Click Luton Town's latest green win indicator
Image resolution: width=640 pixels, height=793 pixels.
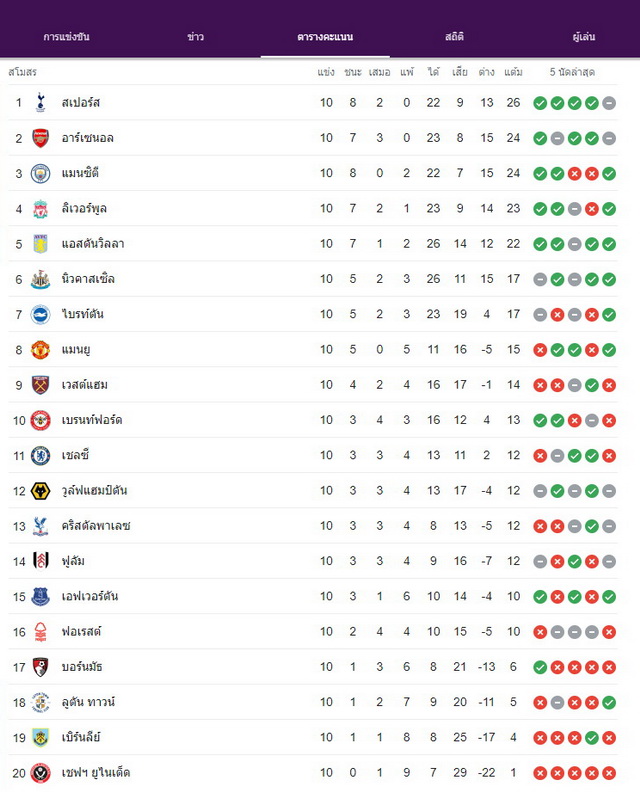point(609,702)
